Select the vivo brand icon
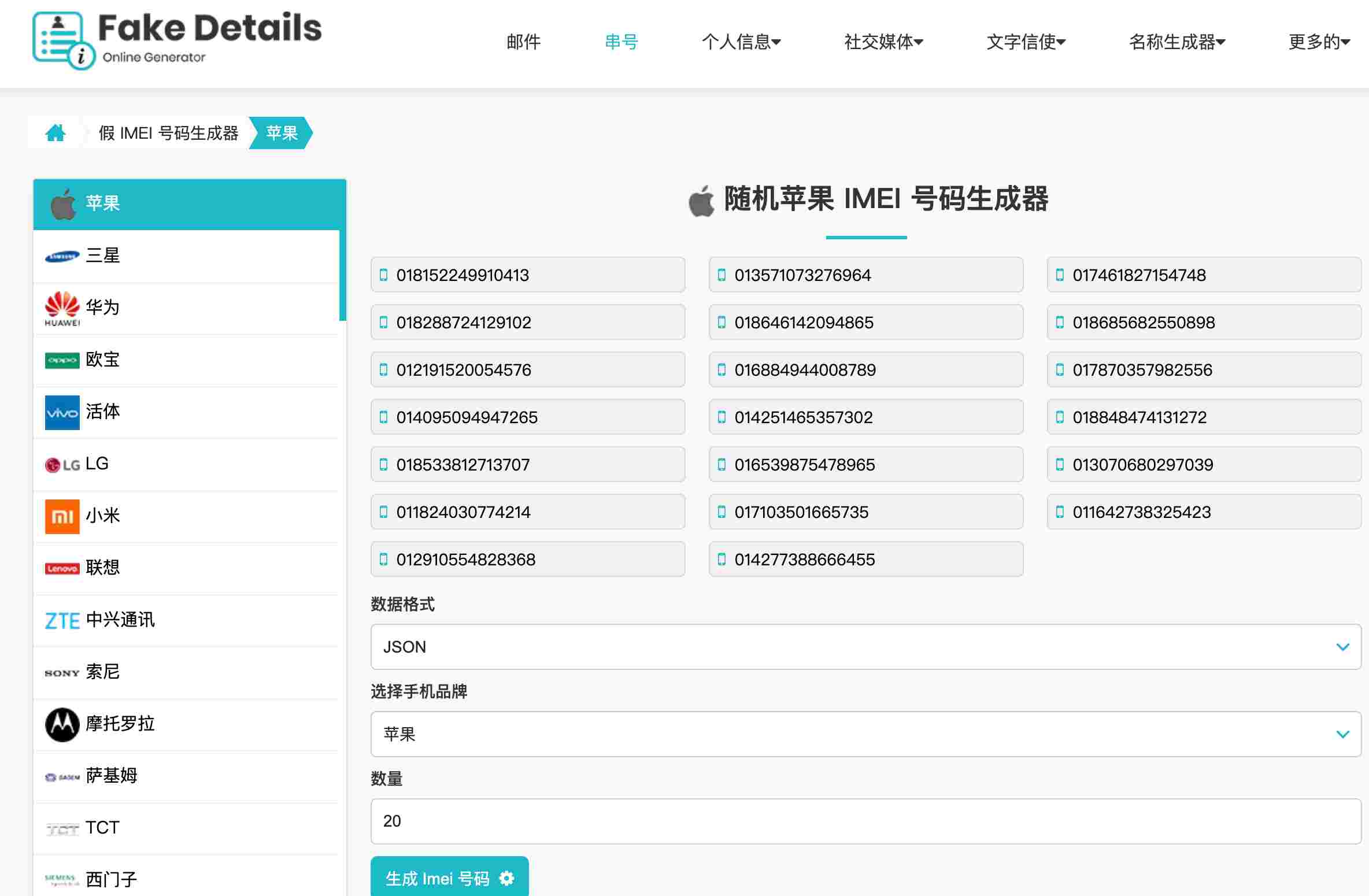1369x896 pixels. coord(62,412)
